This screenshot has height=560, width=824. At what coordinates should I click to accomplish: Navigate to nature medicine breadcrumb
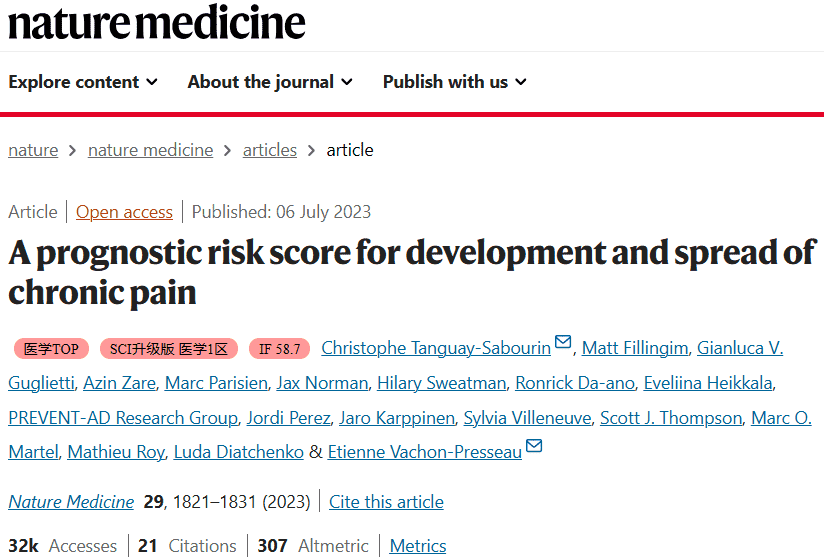coord(150,150)
